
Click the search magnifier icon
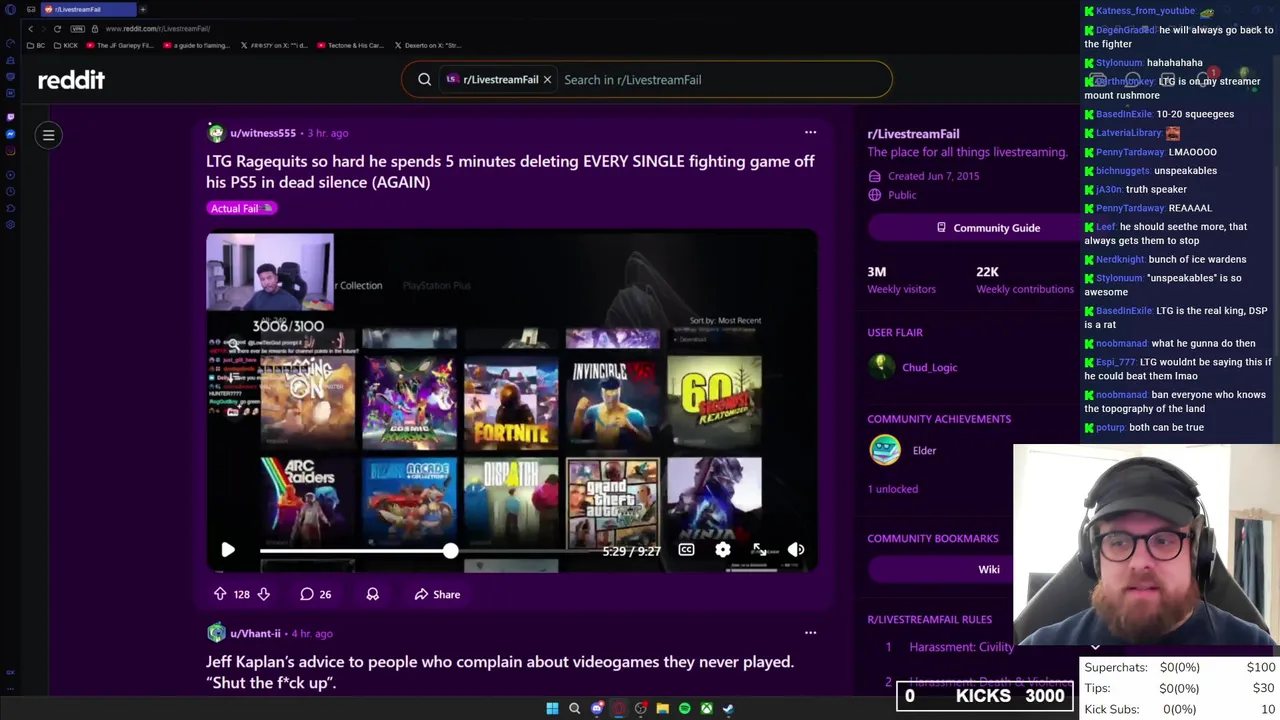click(424, 80)
